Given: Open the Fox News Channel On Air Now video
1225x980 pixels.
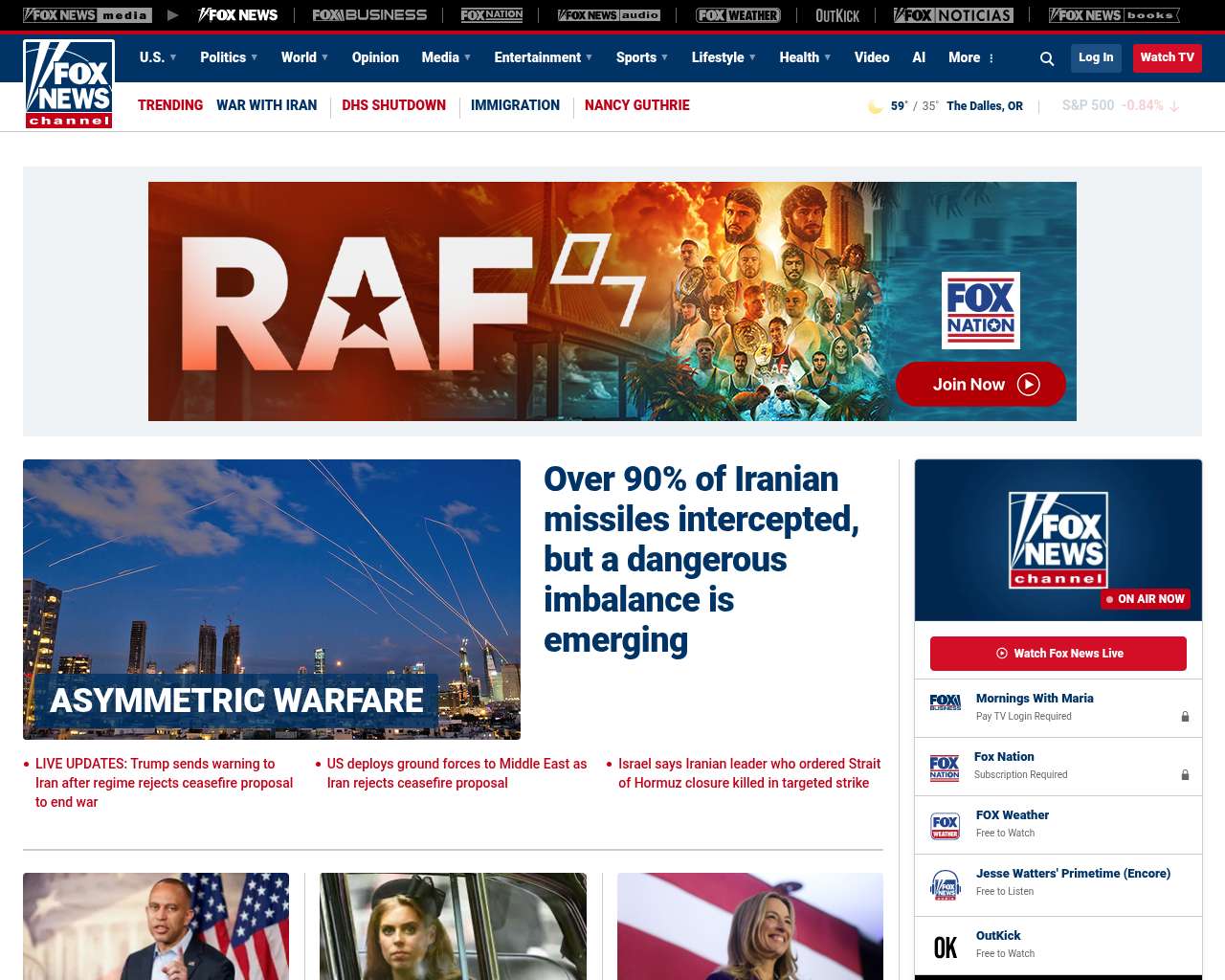Looking at the screenshot, I should coord(1058,540).
